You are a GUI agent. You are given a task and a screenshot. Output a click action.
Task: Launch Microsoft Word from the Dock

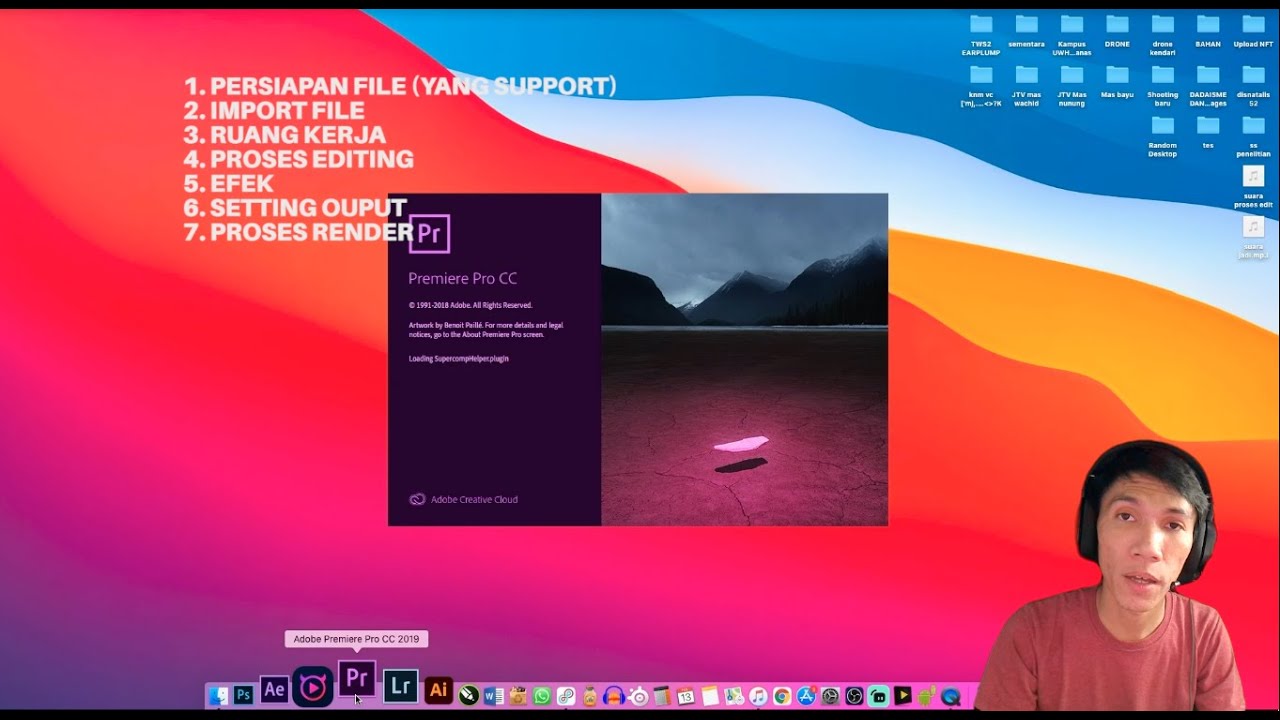(494, 695)
